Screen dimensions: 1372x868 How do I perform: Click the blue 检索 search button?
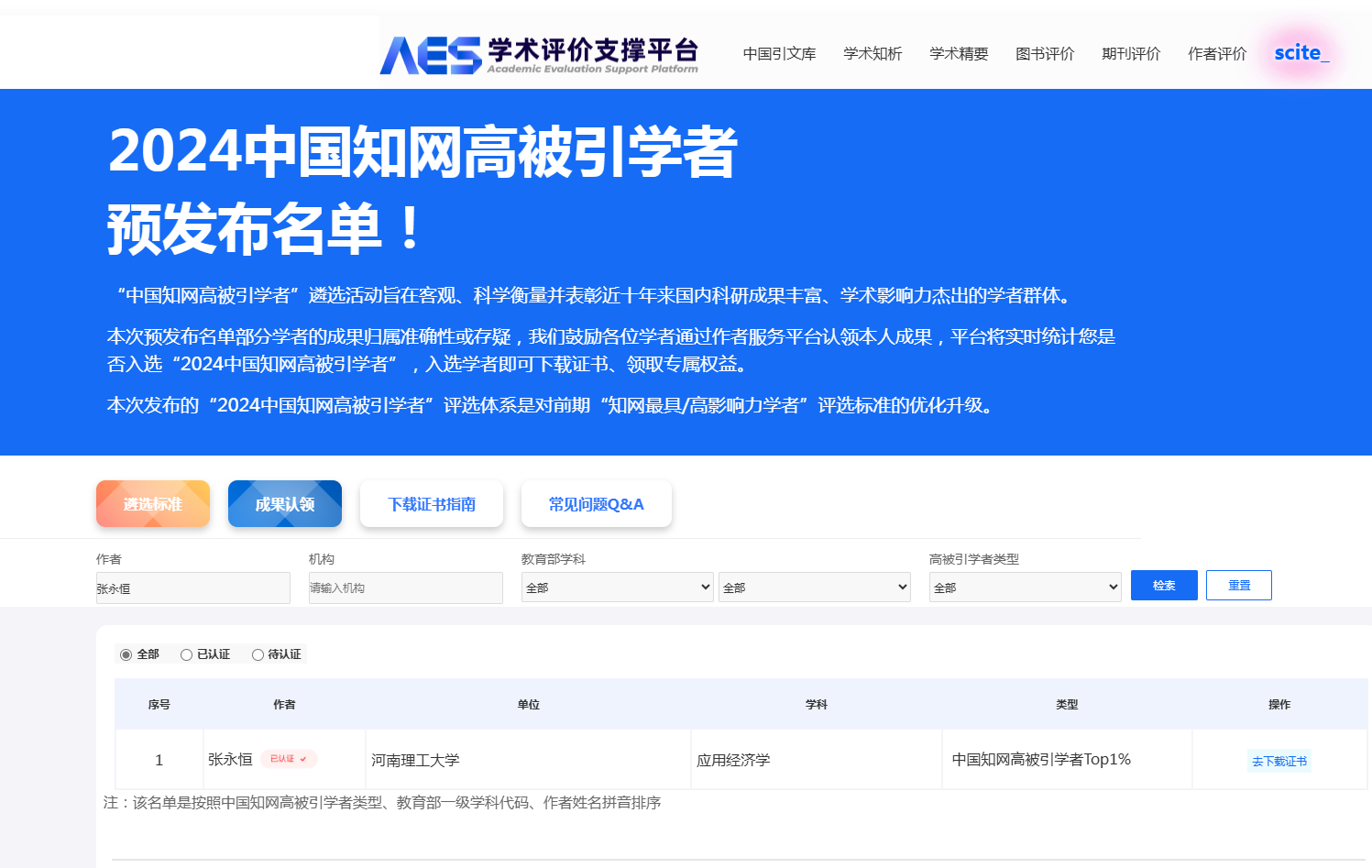pos(1164,586)
